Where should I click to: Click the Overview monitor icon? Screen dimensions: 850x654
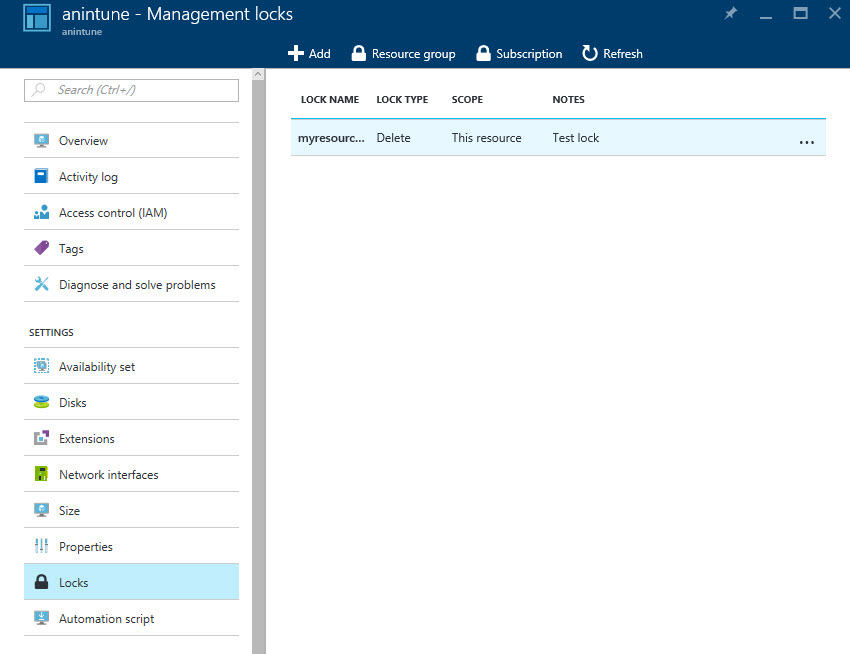pyautogui.click(x=41, y=140)
